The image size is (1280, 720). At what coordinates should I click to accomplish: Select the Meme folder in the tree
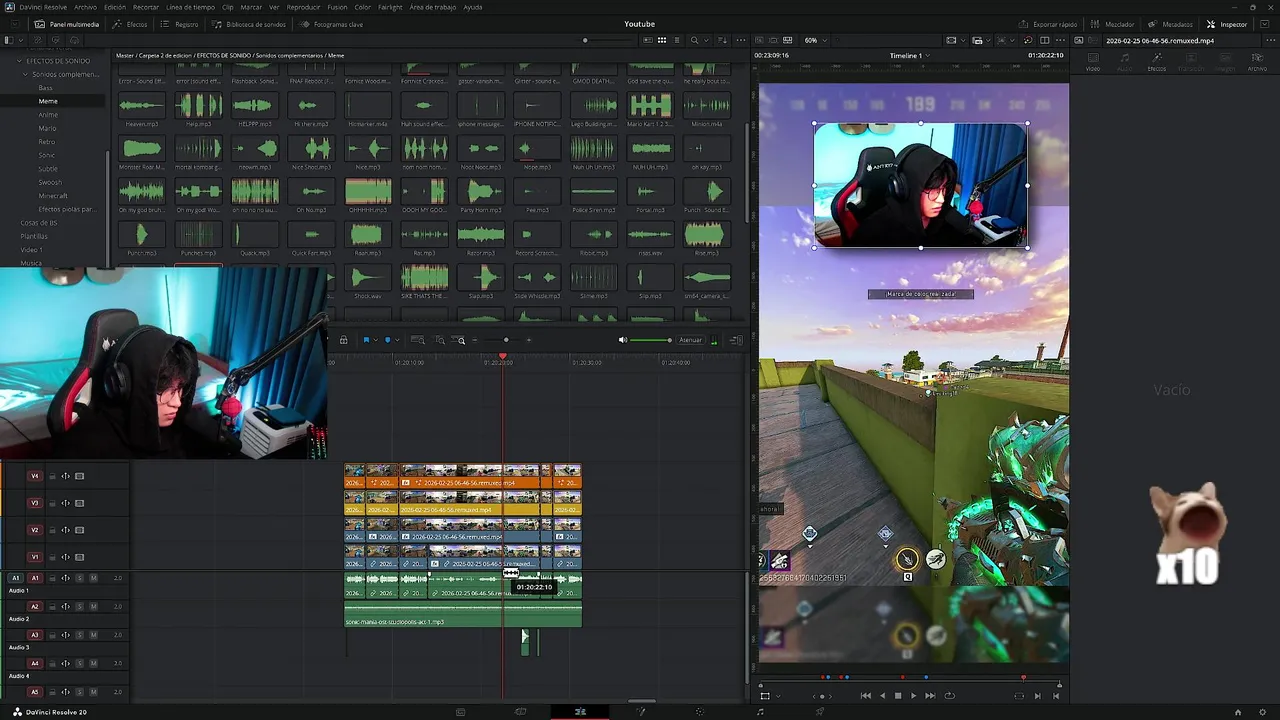pos(48,101)
